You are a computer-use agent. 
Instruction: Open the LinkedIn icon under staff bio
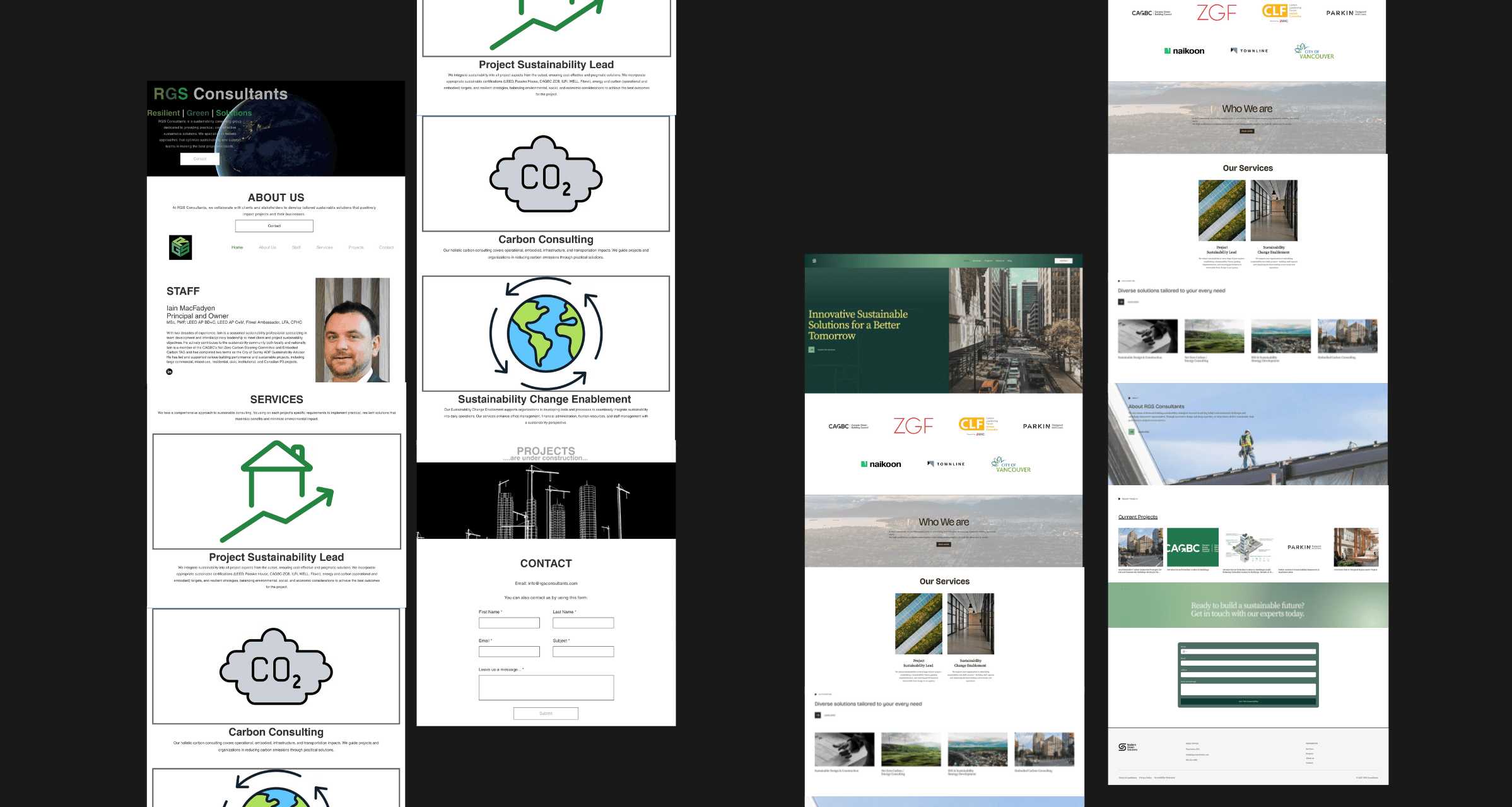pos(169,372)
